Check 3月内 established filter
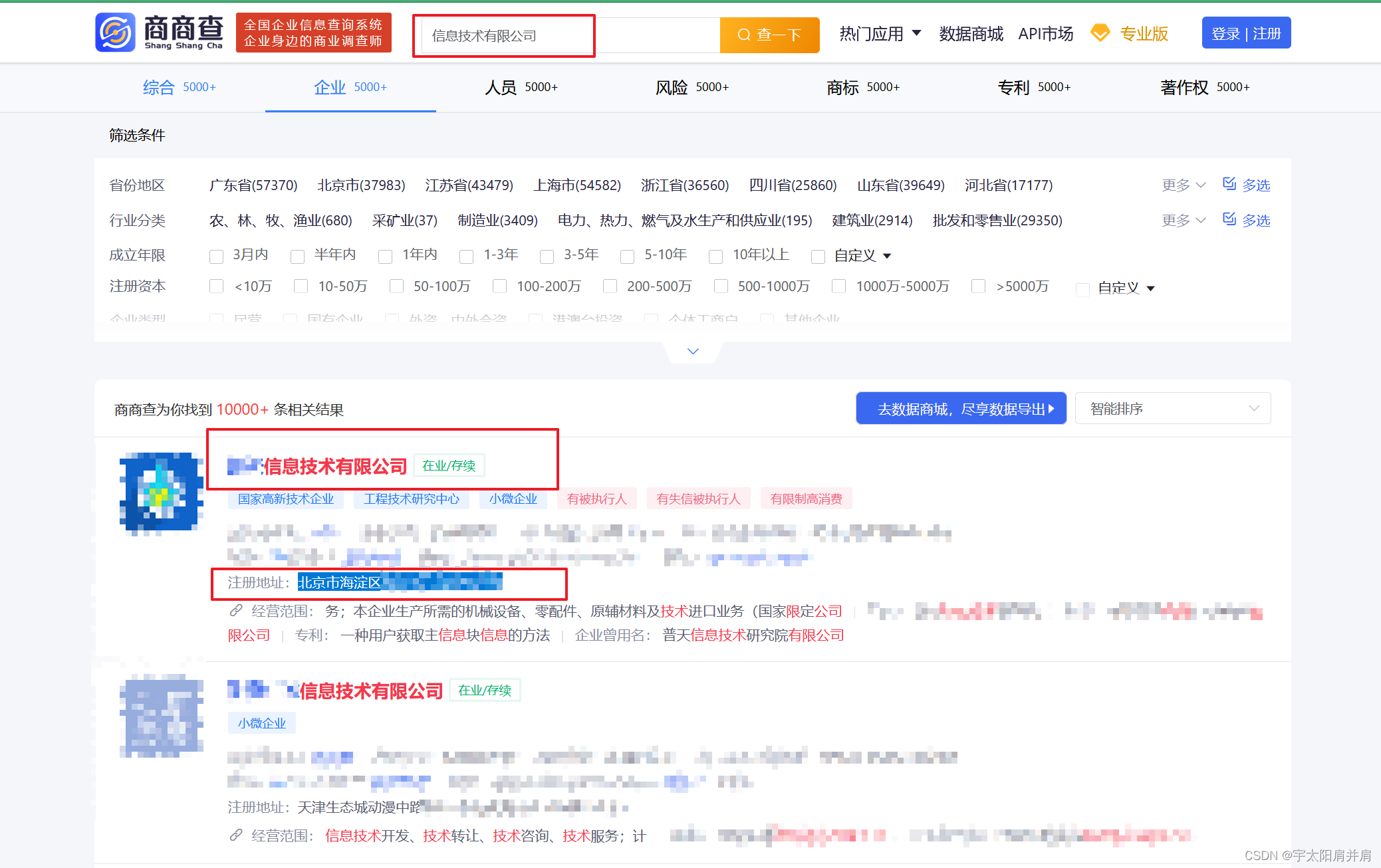The image size is (1381, 868). point(216,256)
